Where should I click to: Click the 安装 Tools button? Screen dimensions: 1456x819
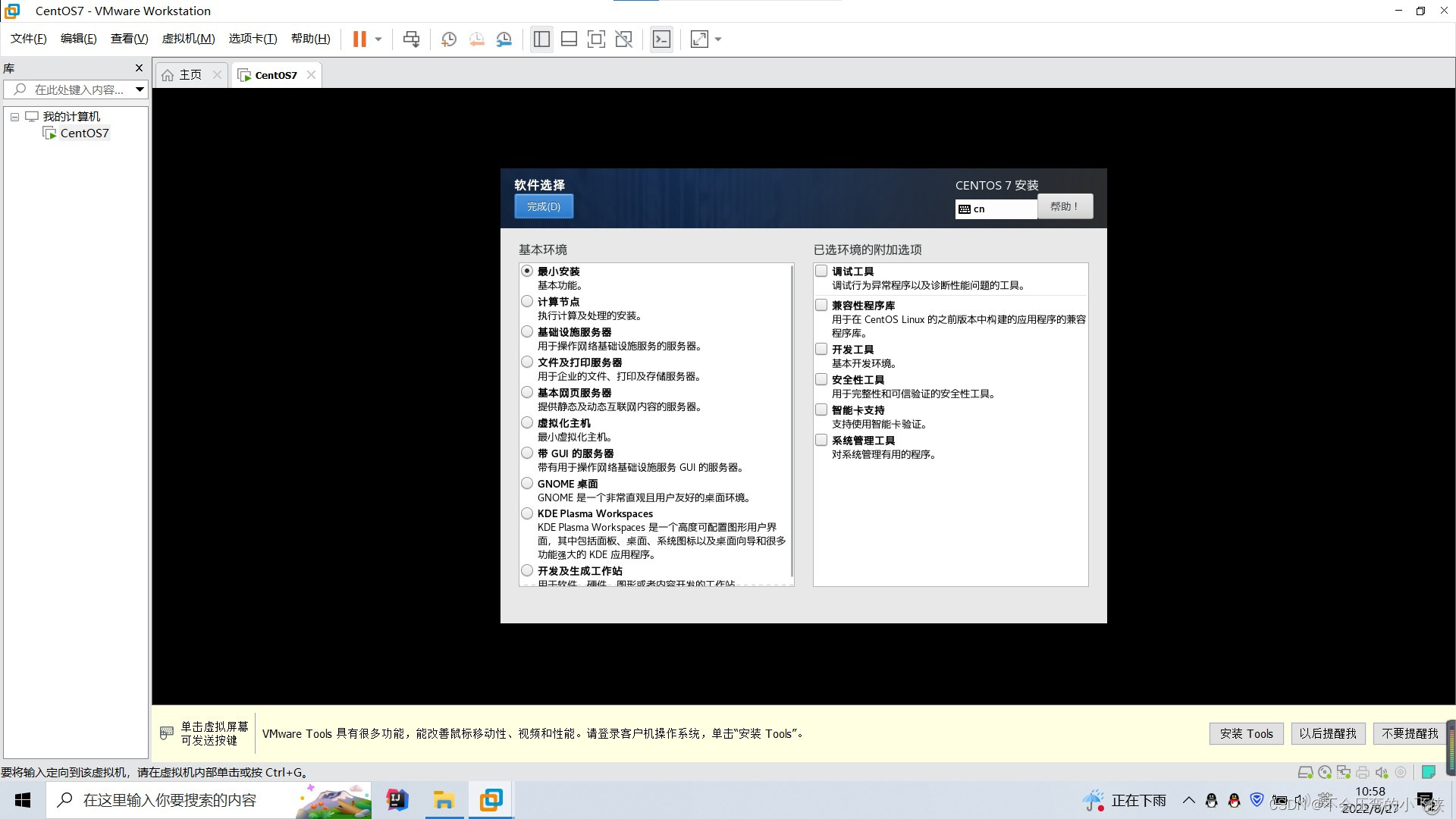[x=1246, y=733]
